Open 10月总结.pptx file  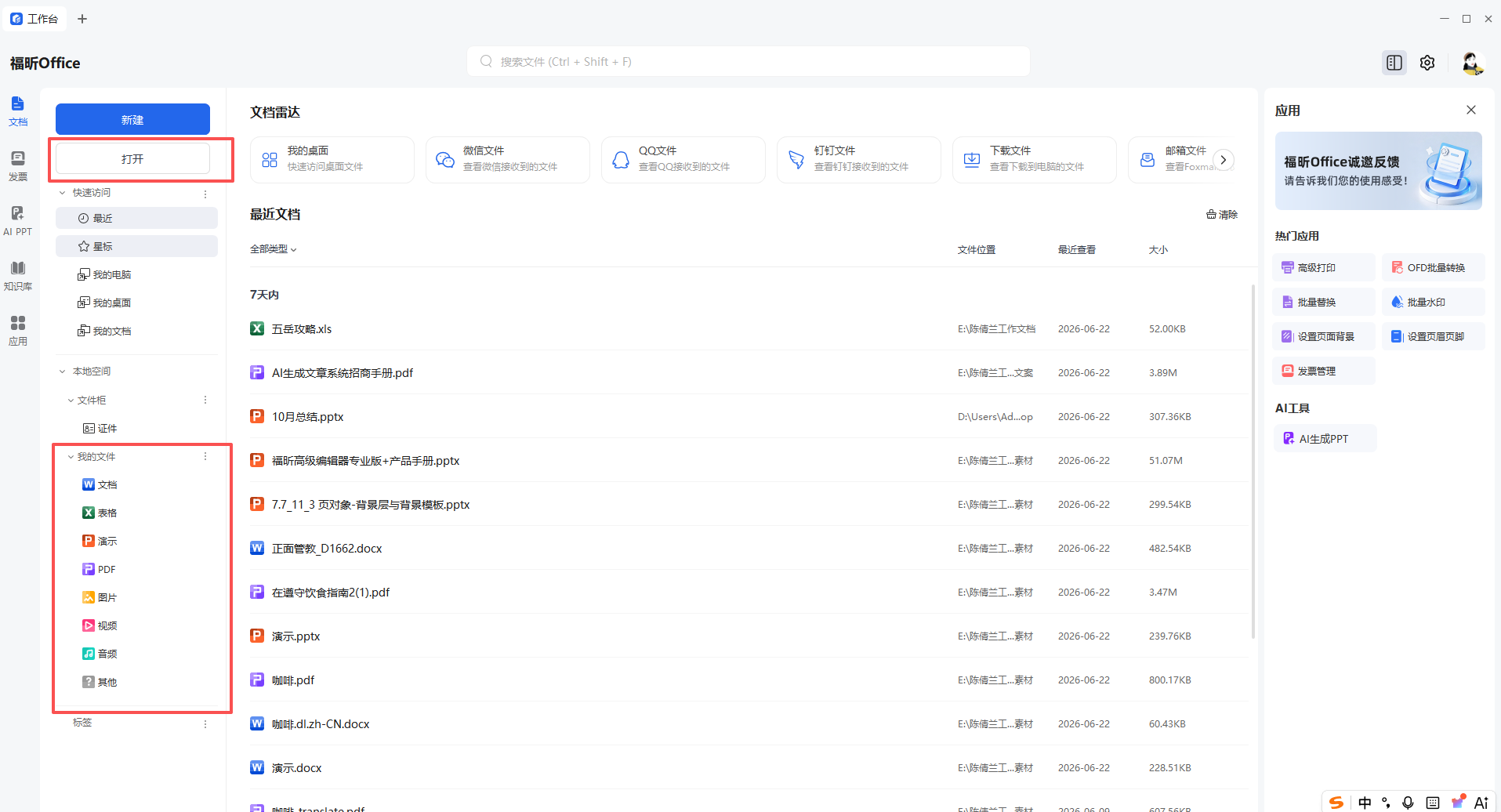pos(749,417)
